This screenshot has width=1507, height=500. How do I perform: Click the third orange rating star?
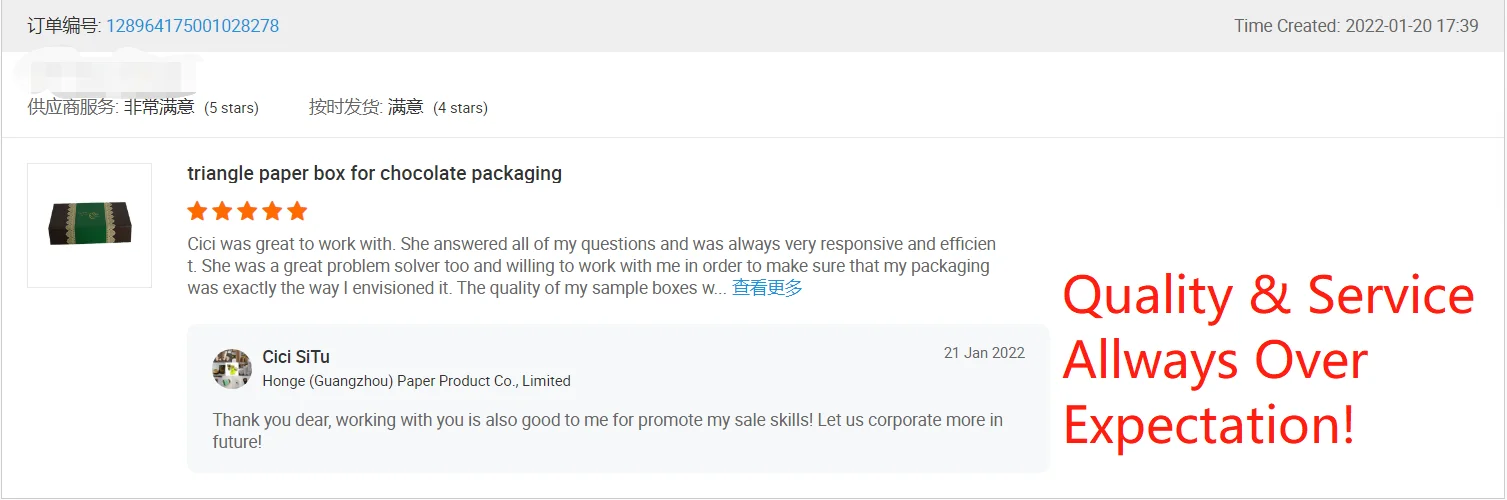(x=247, y=211)
